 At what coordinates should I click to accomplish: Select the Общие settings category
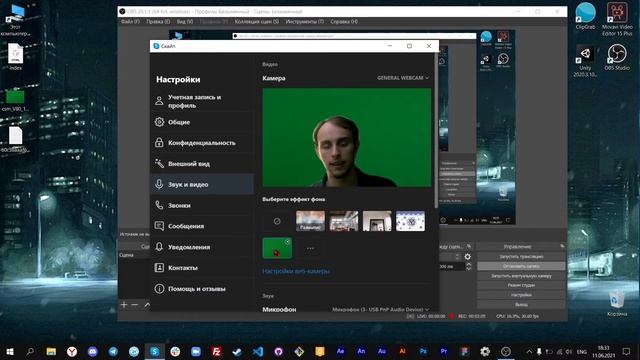coord(202,122)
